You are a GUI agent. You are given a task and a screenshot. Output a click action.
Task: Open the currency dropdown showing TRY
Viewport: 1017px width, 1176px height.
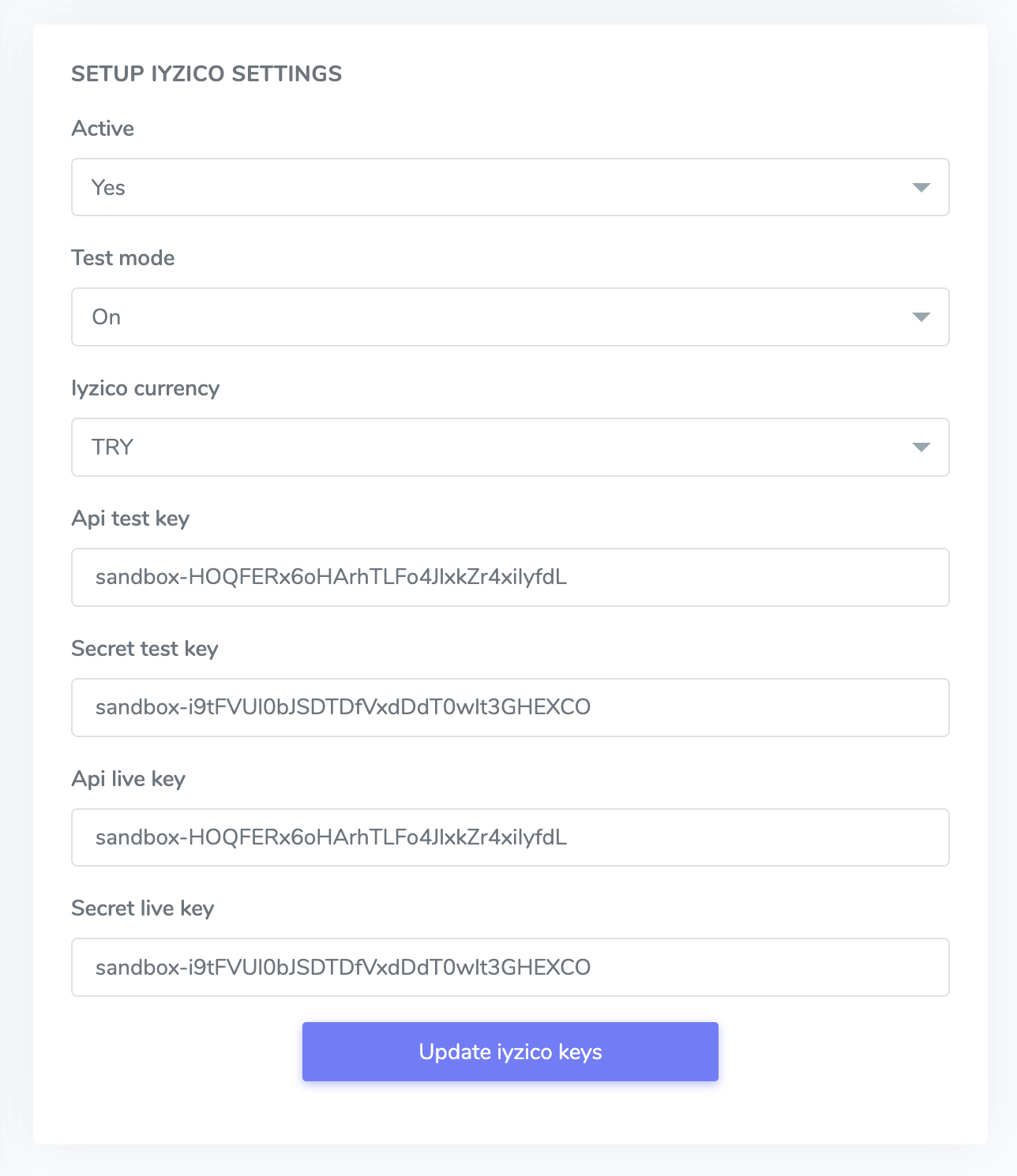click(490, 448)
